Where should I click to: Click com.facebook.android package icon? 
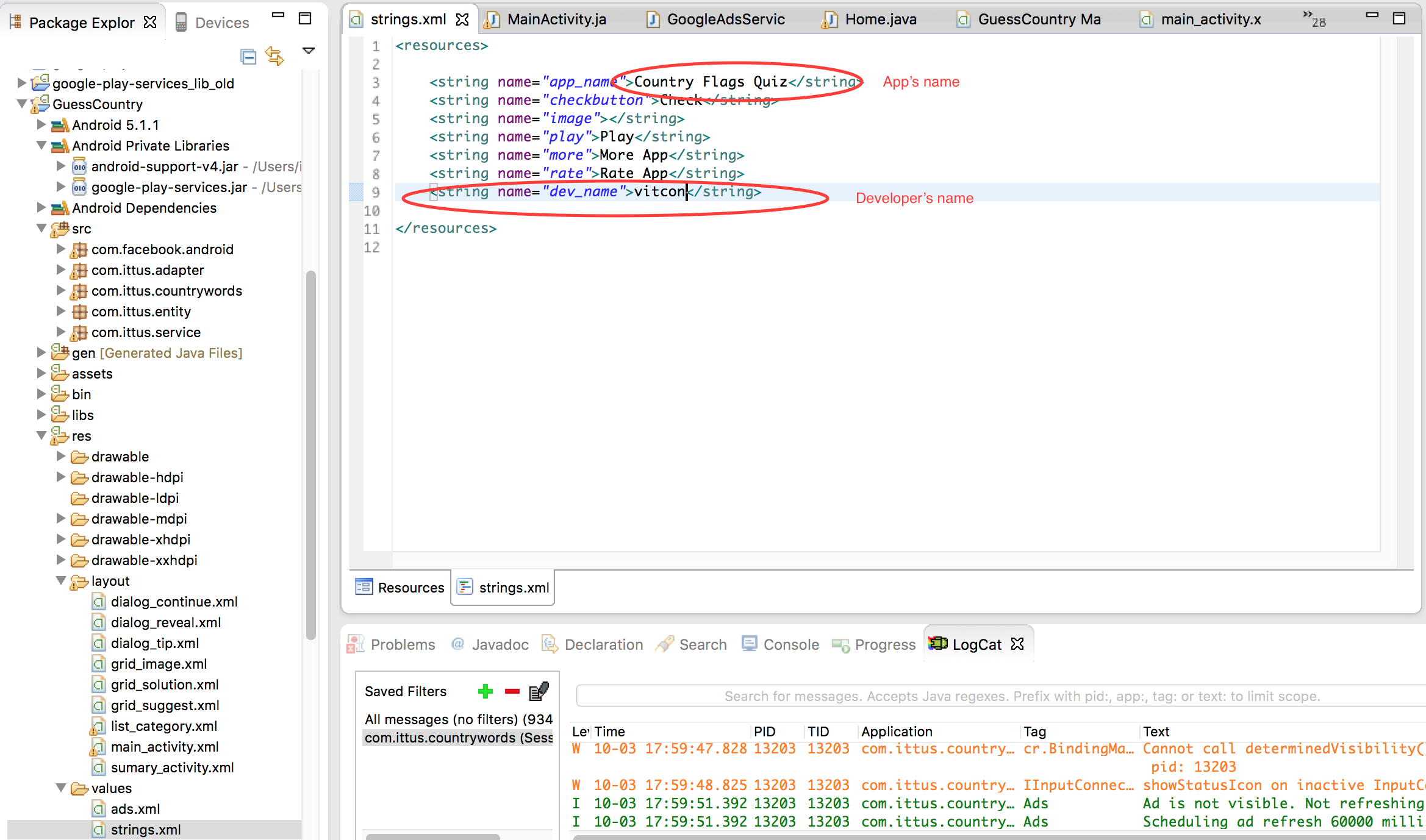point(79,249)
